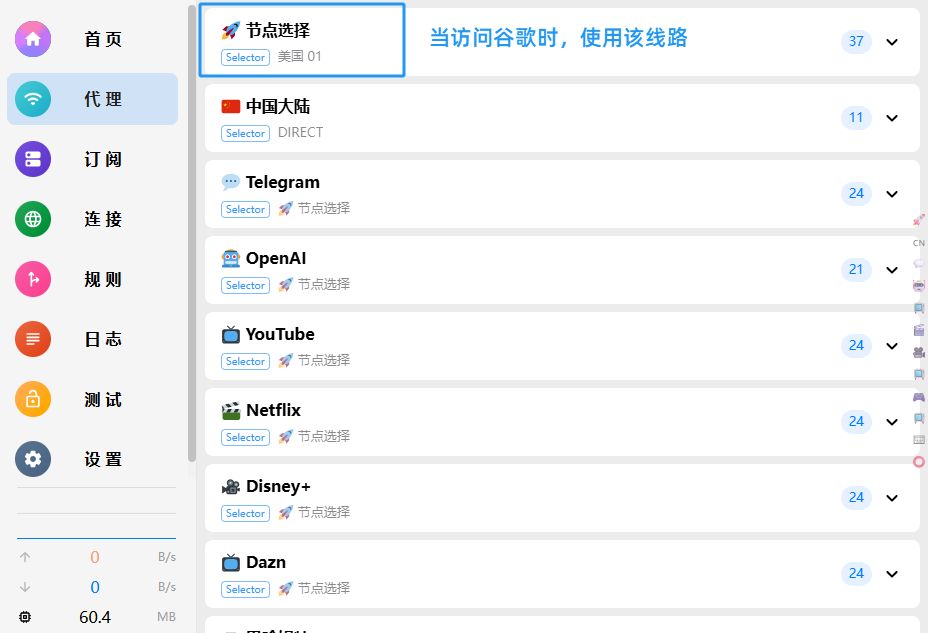Expand the Netflix proxy group
This screenshot has width=928, height=633.
tap(892, 422)
